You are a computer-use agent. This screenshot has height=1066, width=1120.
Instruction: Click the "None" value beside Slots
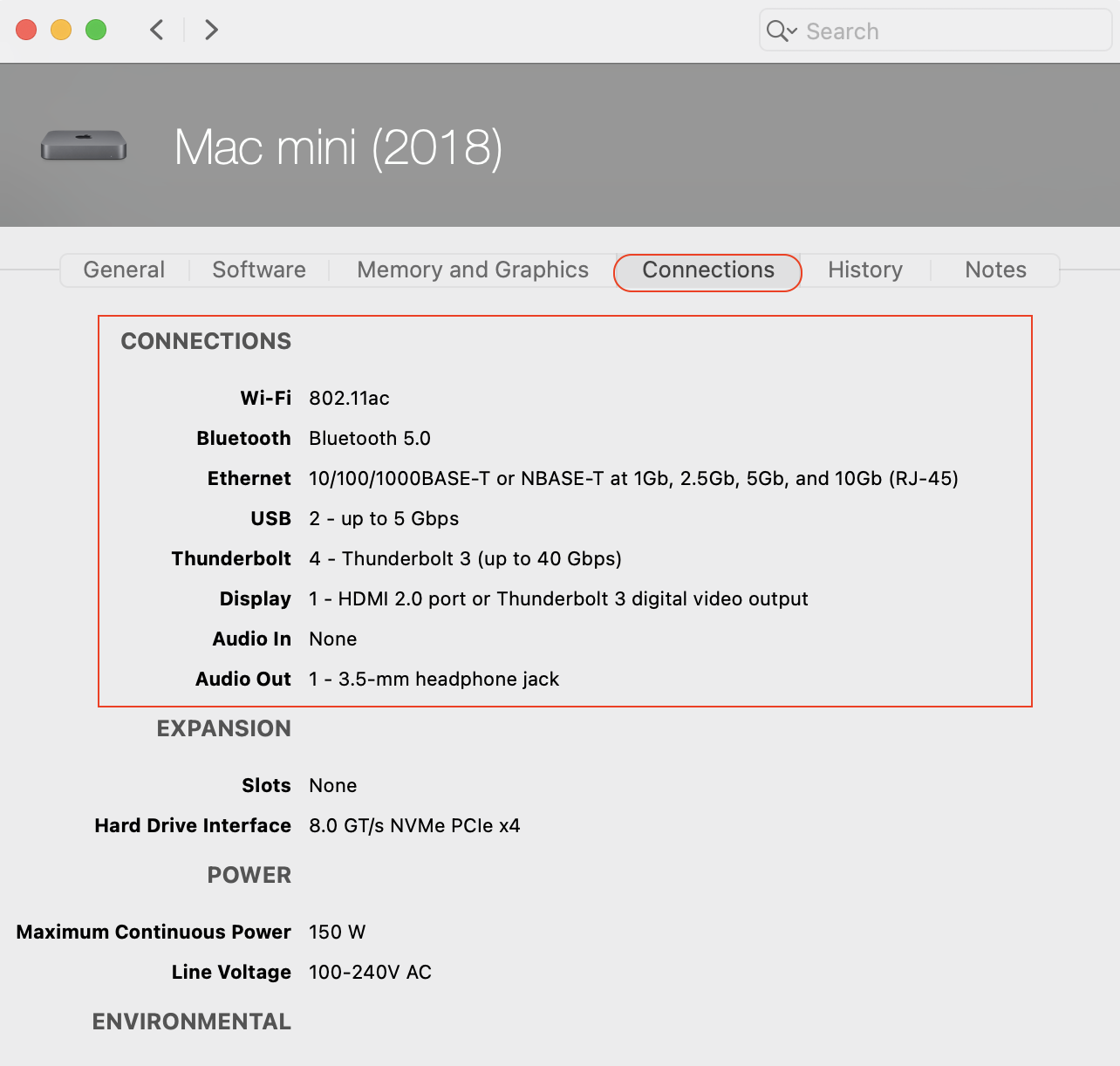[333, 785]
